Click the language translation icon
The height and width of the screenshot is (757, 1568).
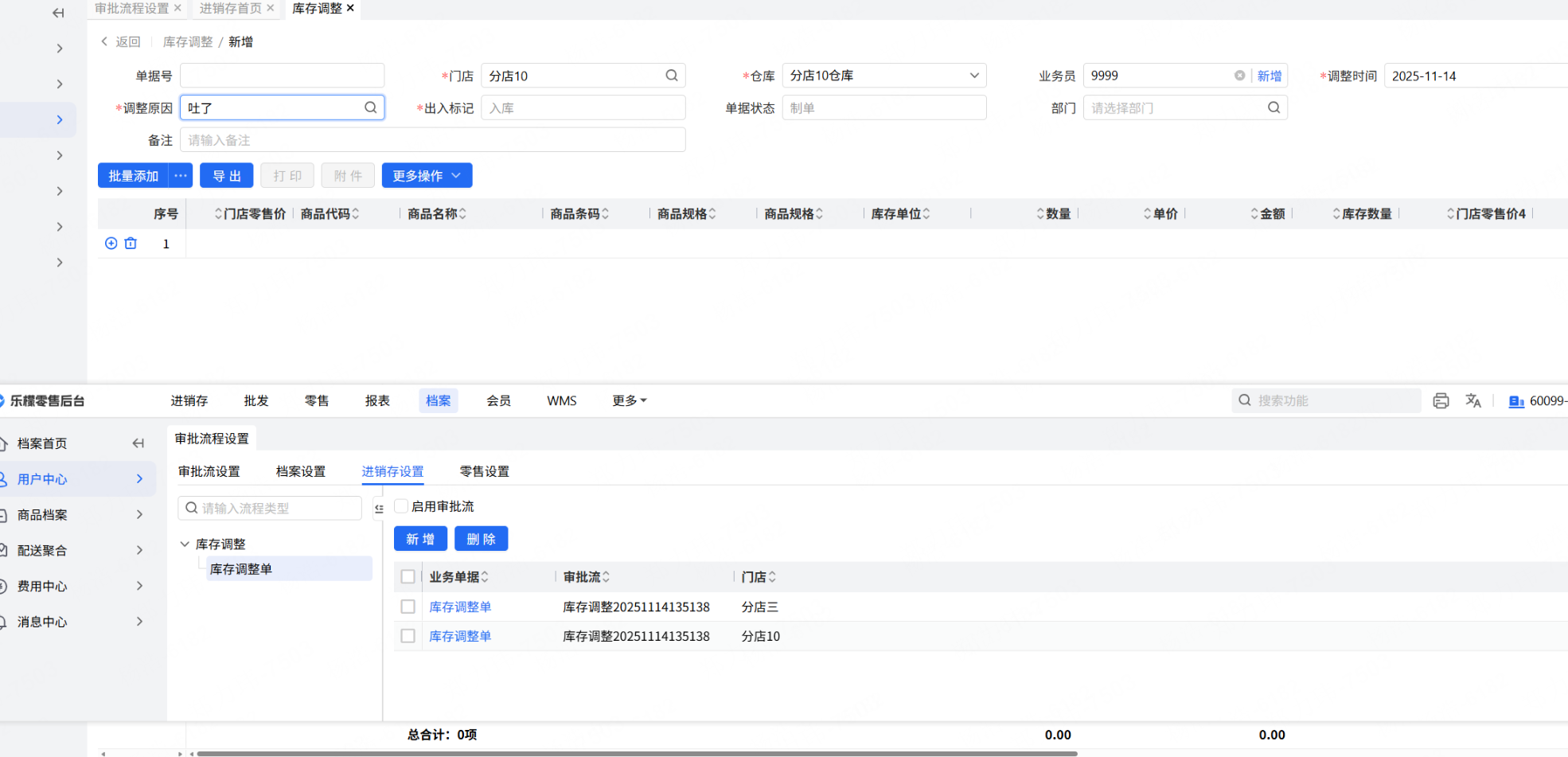point(1473,401)
